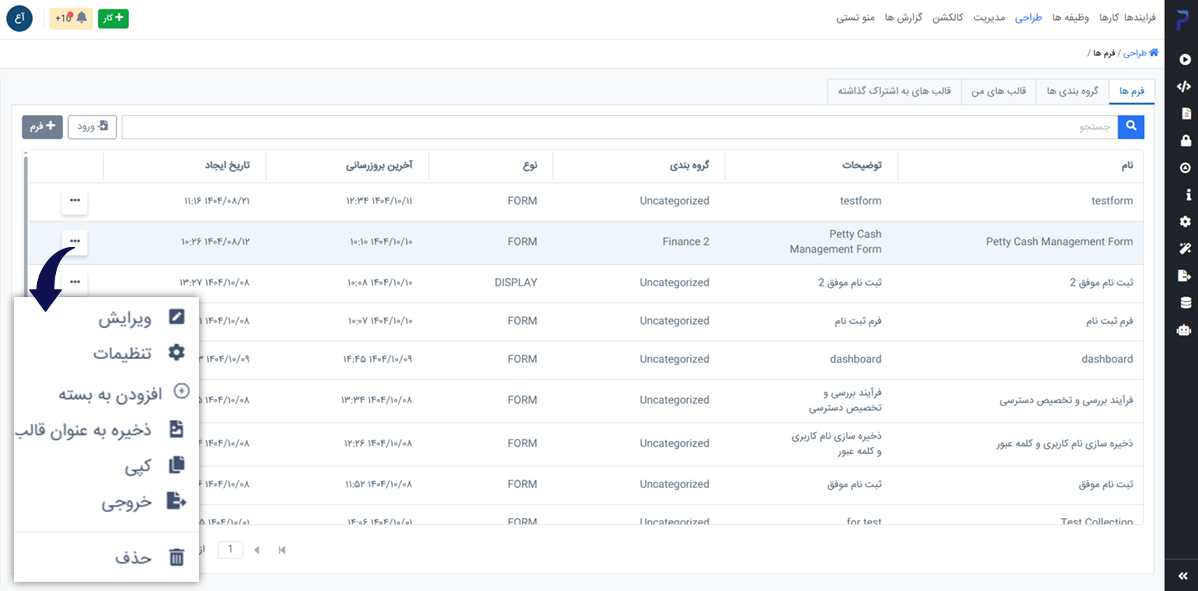The height and width of the screenshot is (591, 1198).
Task: Click the gray + فرم add form button
Action: pyautogui.click(x=43, y=127)
